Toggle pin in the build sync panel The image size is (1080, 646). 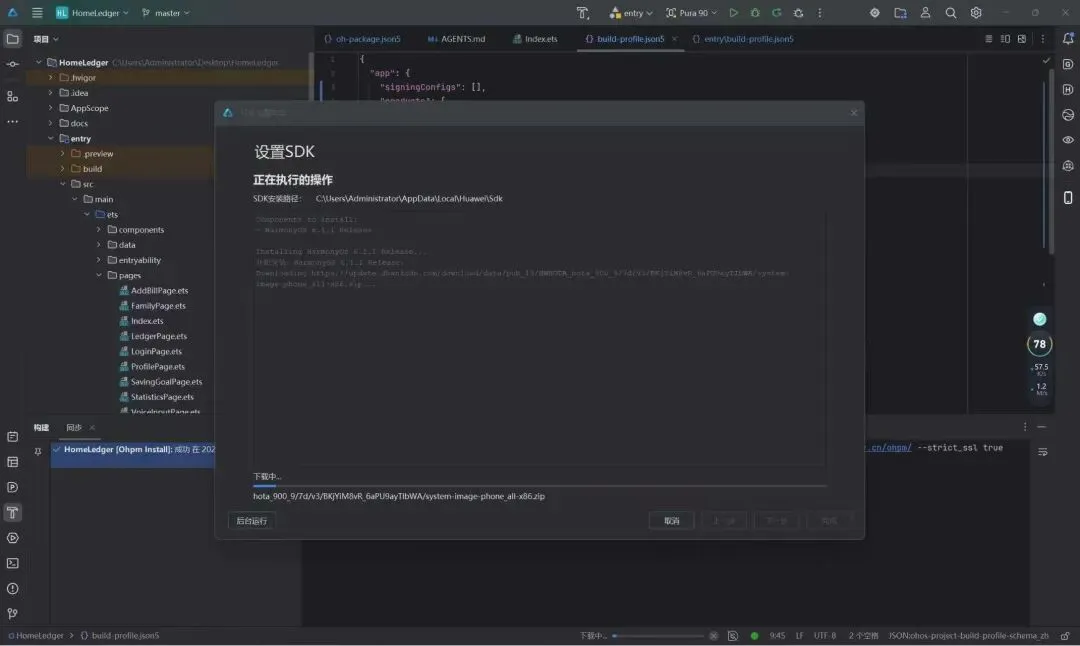click(38, 452)
